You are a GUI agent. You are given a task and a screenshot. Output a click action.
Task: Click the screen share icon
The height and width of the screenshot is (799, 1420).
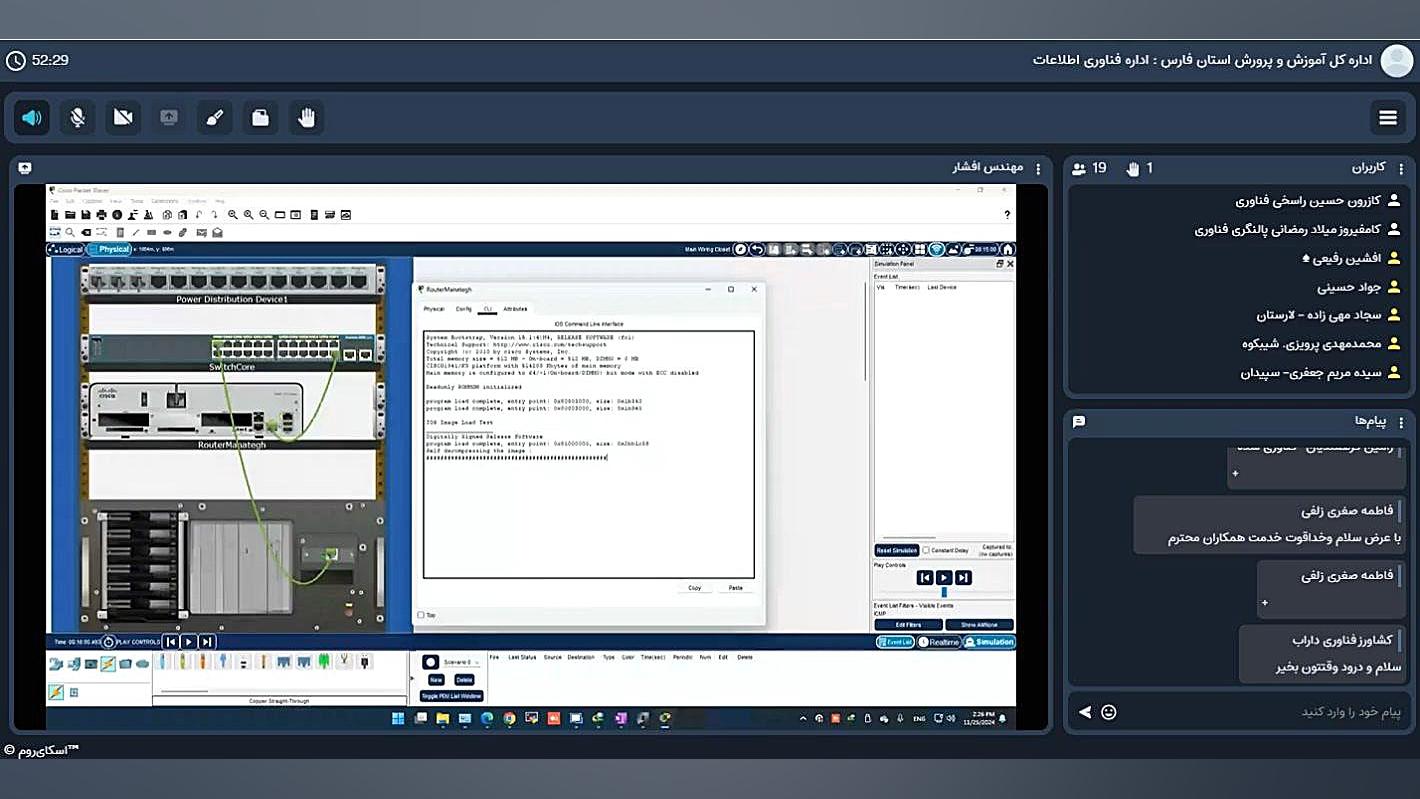coord(169,118)
